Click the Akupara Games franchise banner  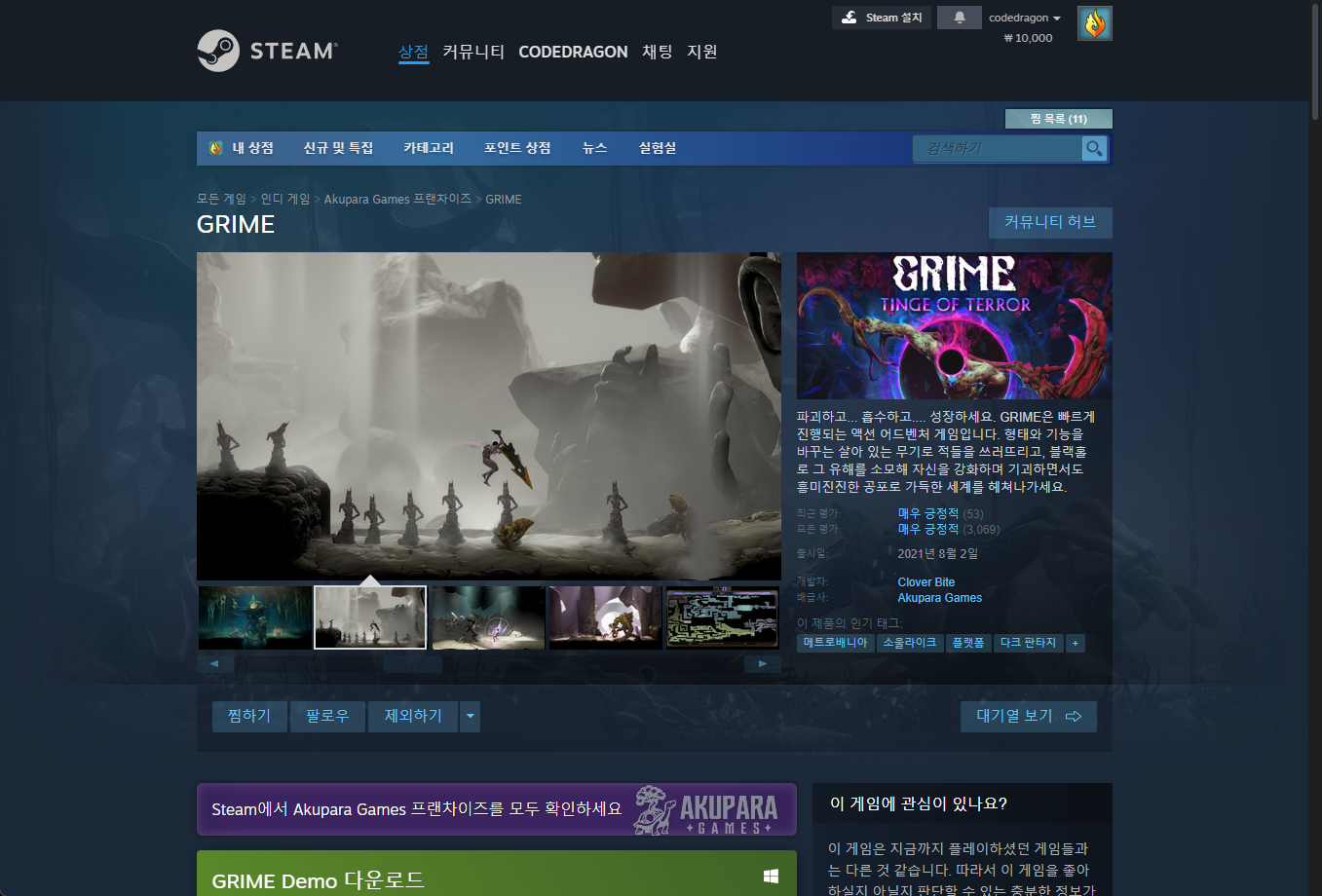point(497,809)
